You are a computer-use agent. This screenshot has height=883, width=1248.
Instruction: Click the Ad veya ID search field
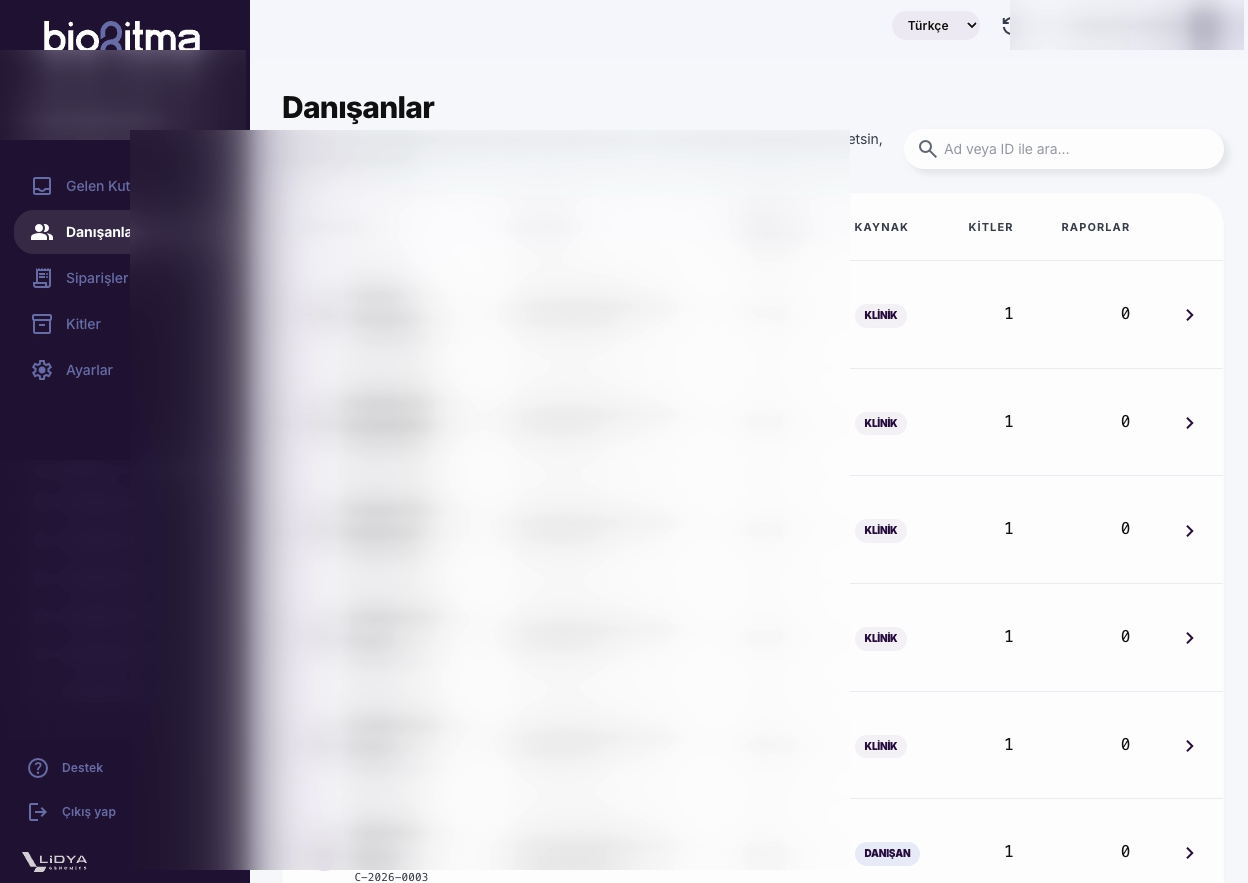coord(1064,149)
